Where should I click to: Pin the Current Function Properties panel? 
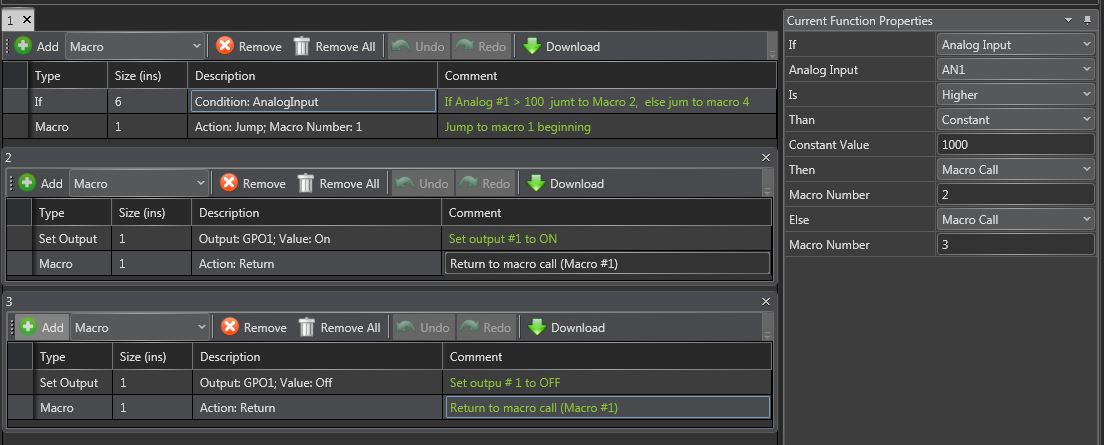coord(1087,20)
